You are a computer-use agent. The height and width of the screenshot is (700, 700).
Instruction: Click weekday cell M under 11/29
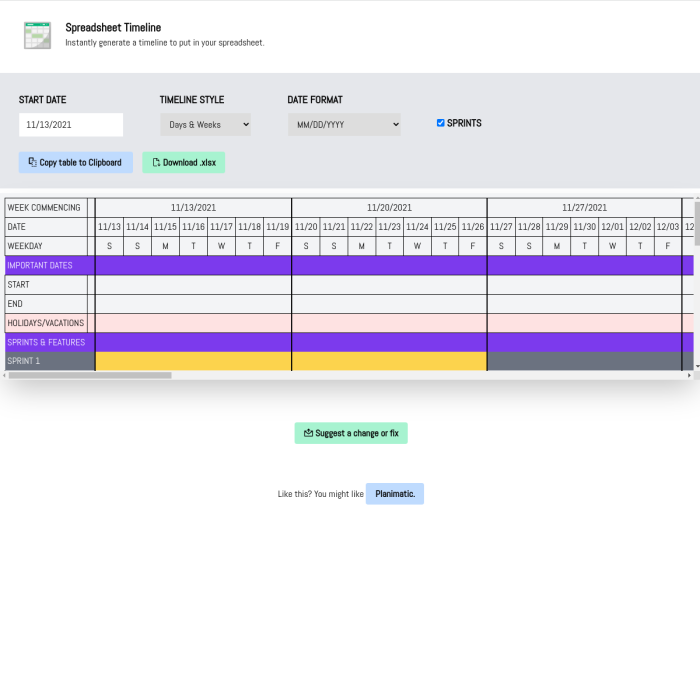[x=557, y=246]
